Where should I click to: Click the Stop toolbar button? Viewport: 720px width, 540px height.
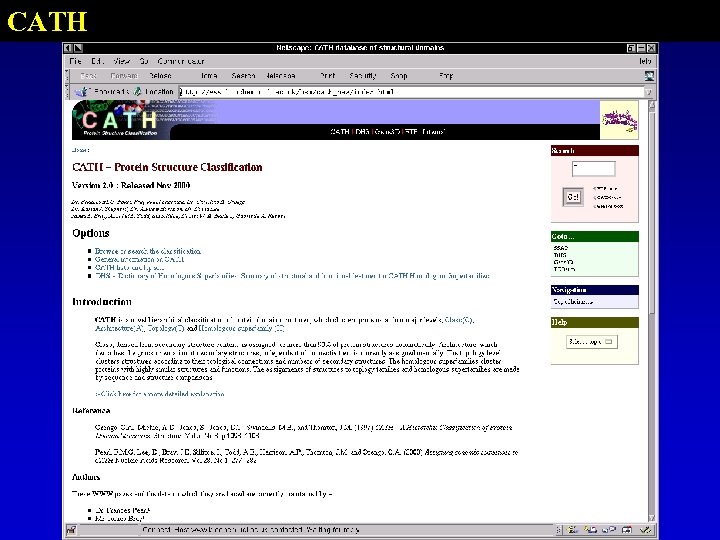[446, 76]
